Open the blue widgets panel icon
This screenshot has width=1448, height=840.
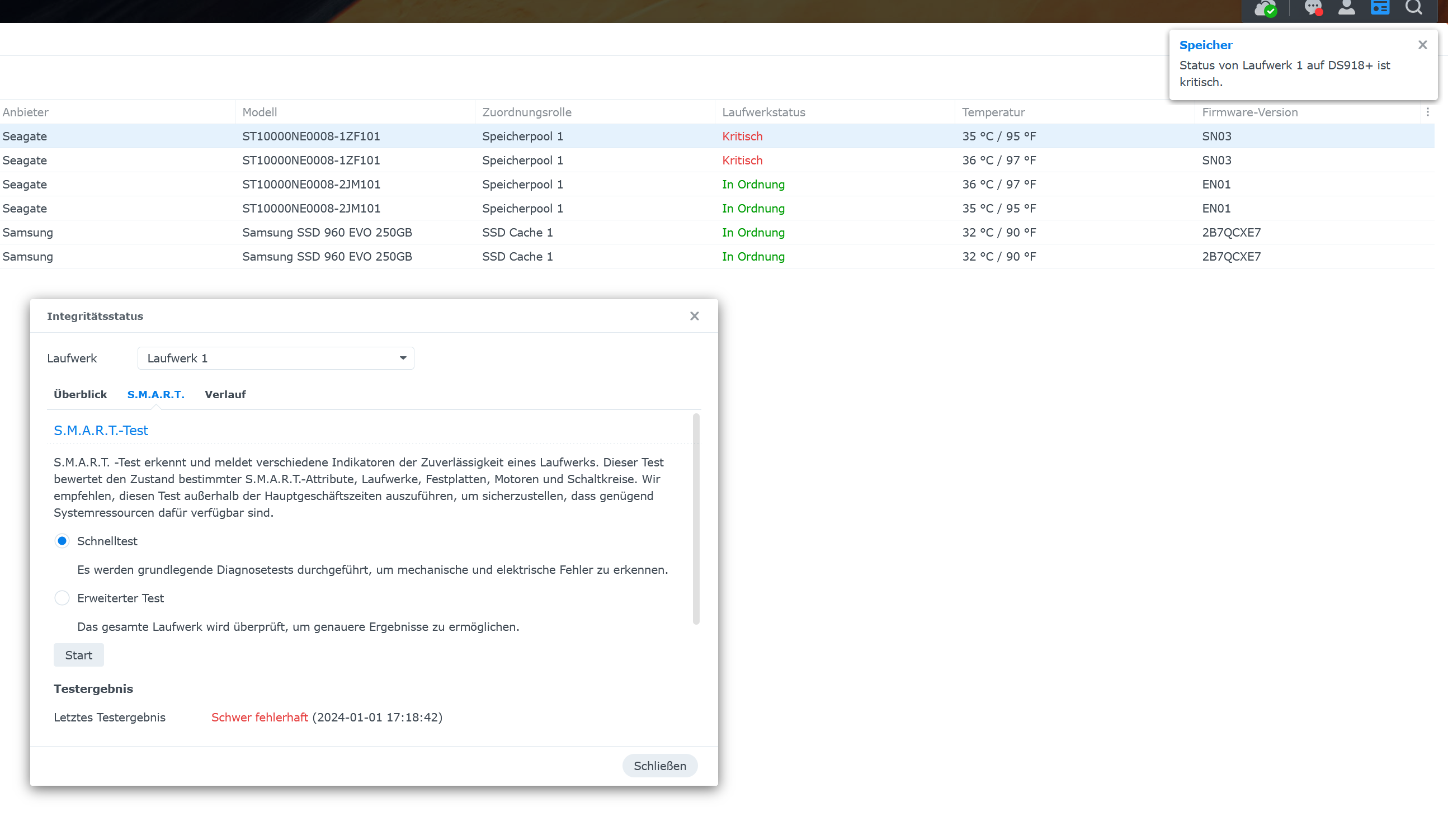1380,8
